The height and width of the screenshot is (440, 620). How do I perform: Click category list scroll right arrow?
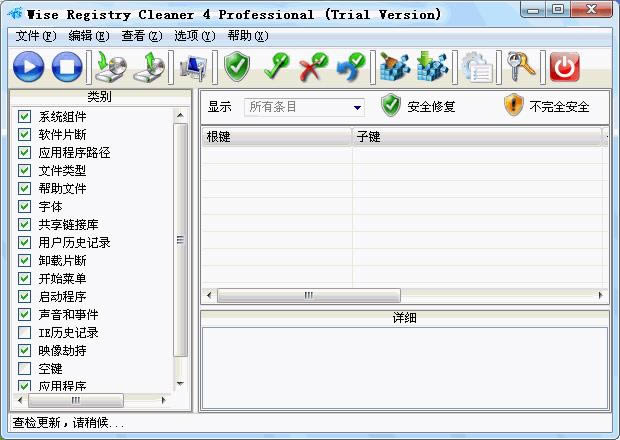tap(163, 400)
